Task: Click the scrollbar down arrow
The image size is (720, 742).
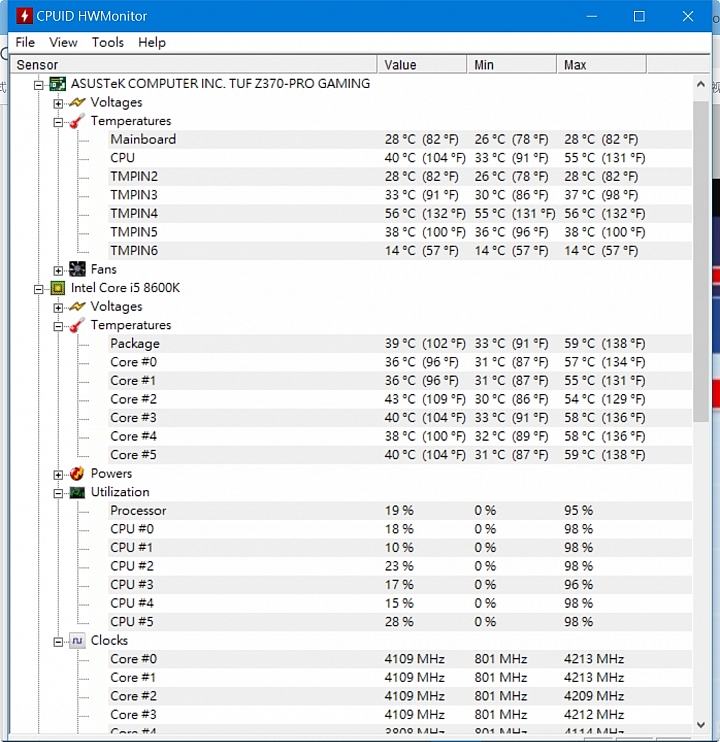Action: point(701,724)
